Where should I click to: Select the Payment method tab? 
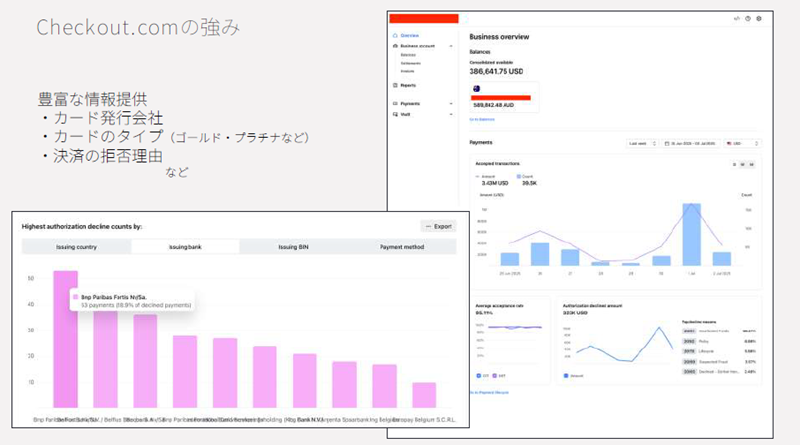tap(402, 246)
